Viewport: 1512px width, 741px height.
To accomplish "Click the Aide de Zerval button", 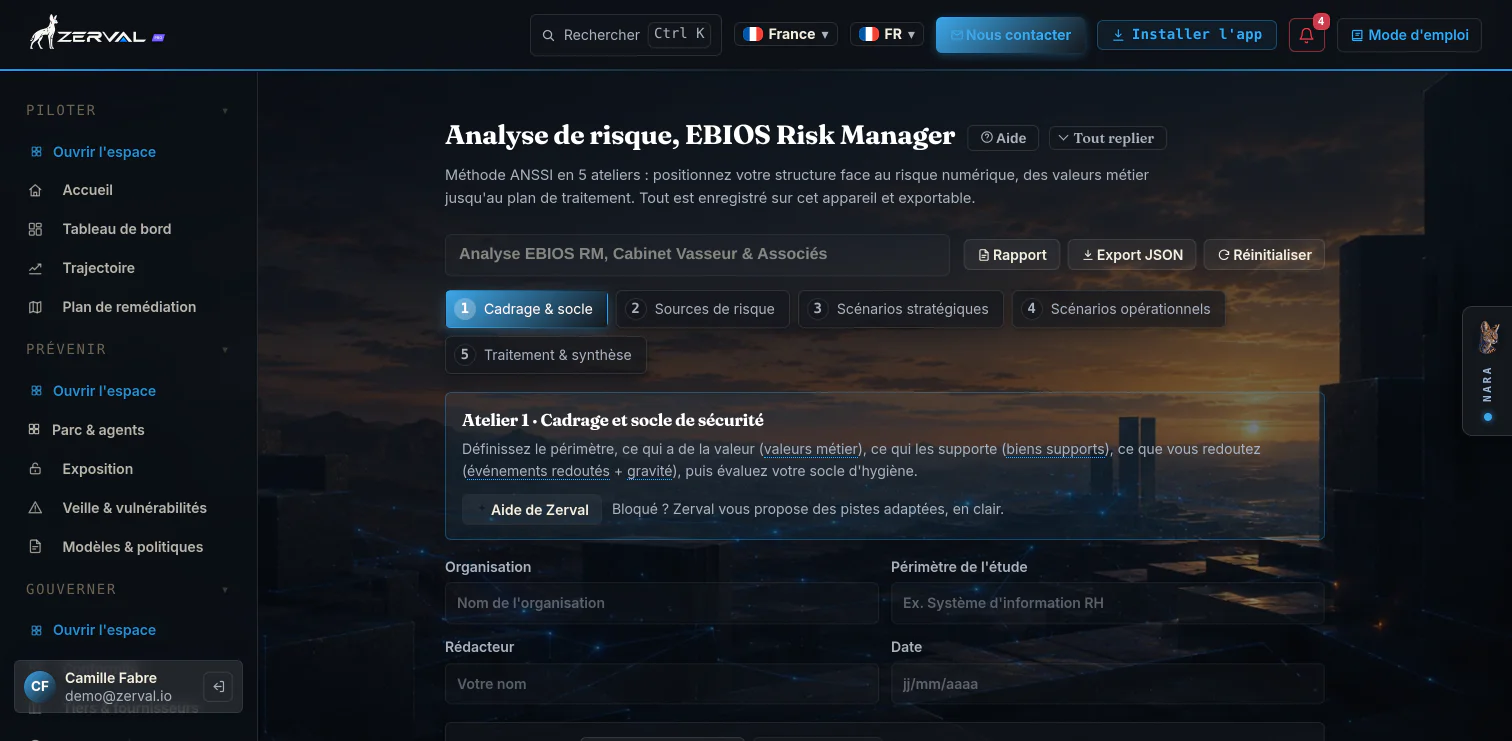I will tap(532, 509).
